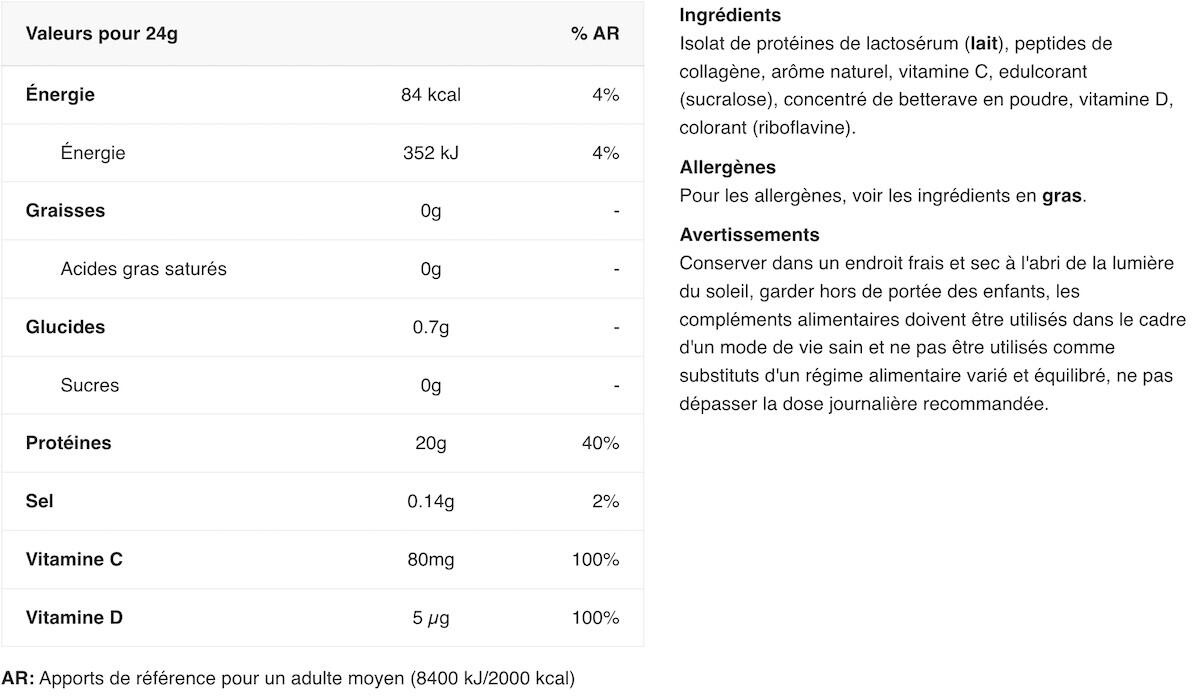Select the "Sel" row label
This screenshot has height=700, width=1200.
click(40, 501)
